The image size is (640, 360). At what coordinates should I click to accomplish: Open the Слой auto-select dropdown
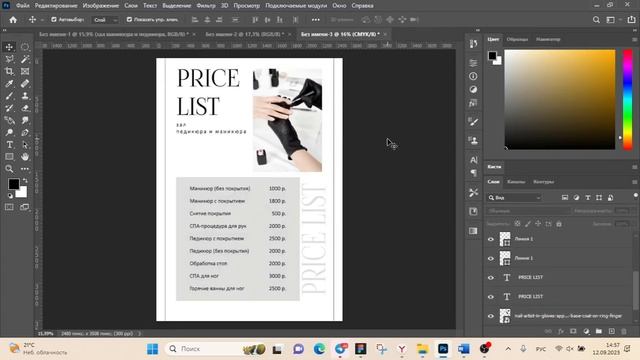pos(105,20)
